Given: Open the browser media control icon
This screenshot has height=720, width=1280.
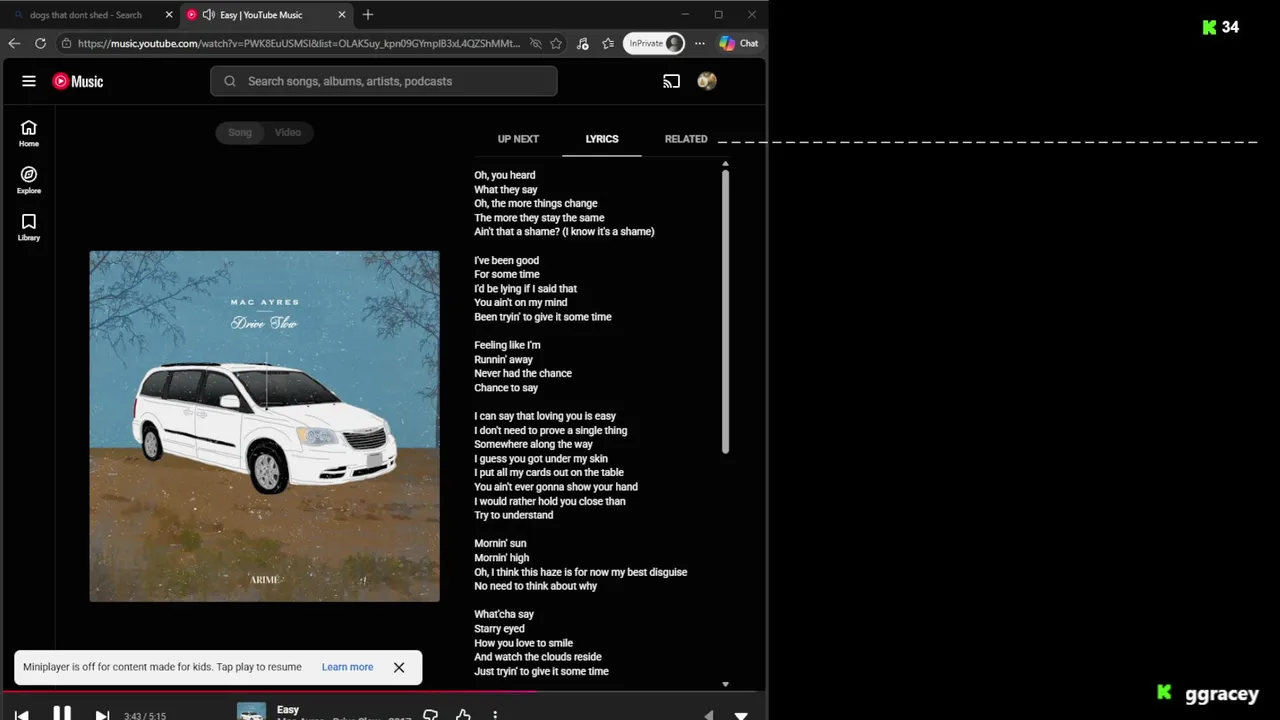Looking at the screenshot, I should 583,43.
